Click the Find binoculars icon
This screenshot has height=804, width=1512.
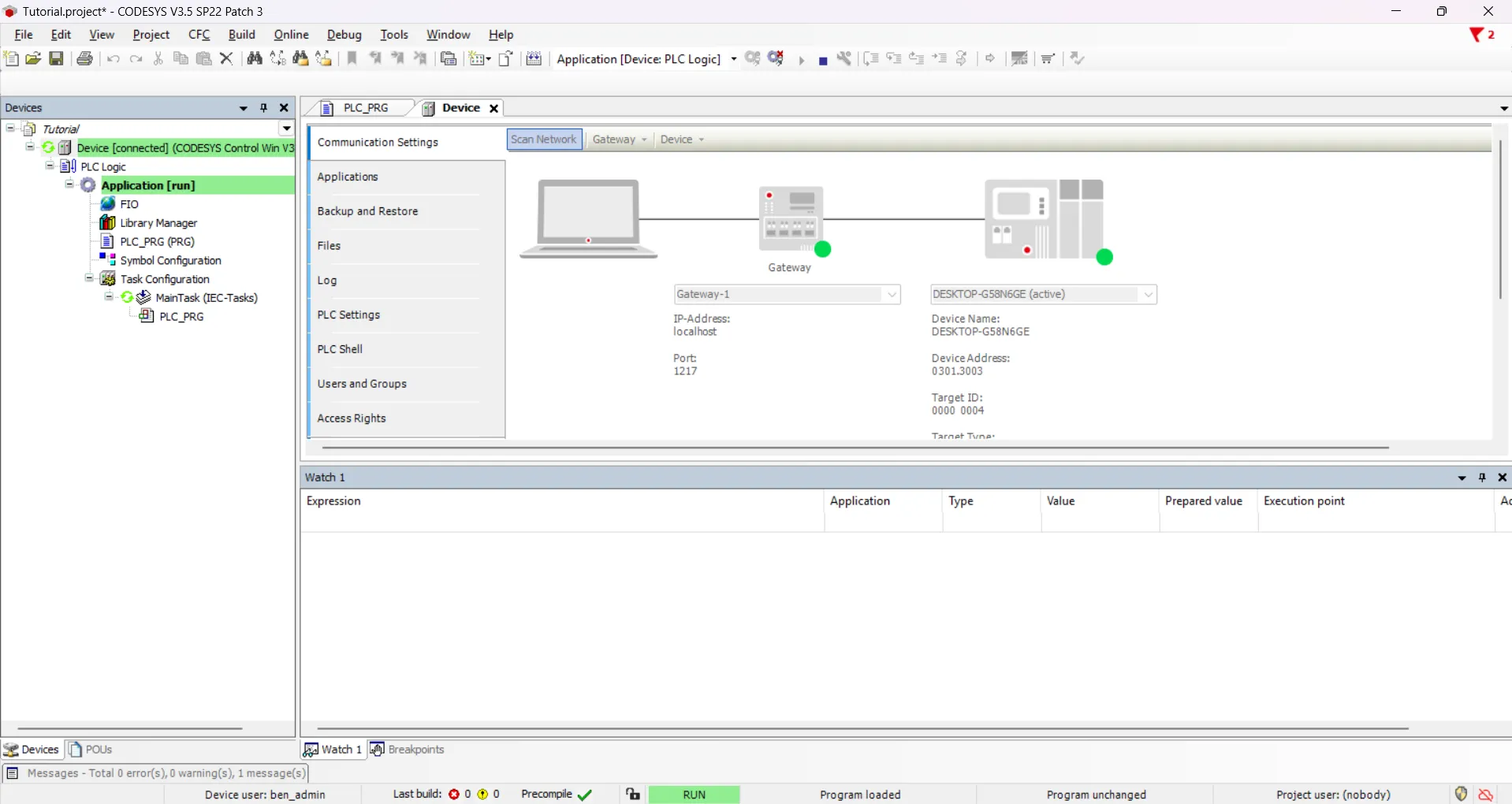pos(254,58)
